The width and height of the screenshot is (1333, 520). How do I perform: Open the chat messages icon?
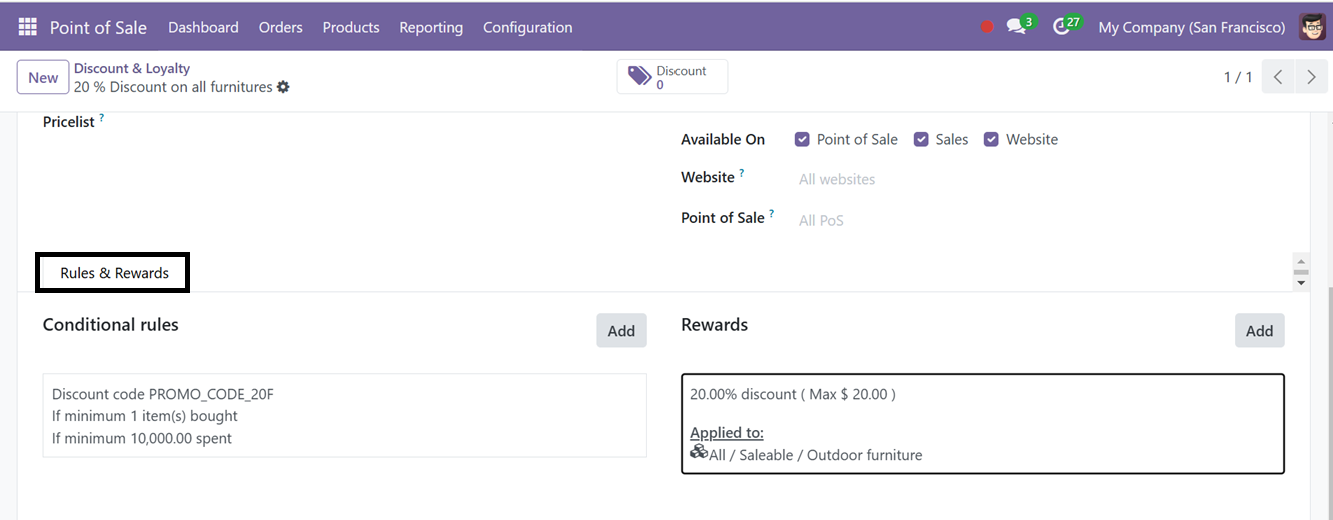[x=1020, y=26]
